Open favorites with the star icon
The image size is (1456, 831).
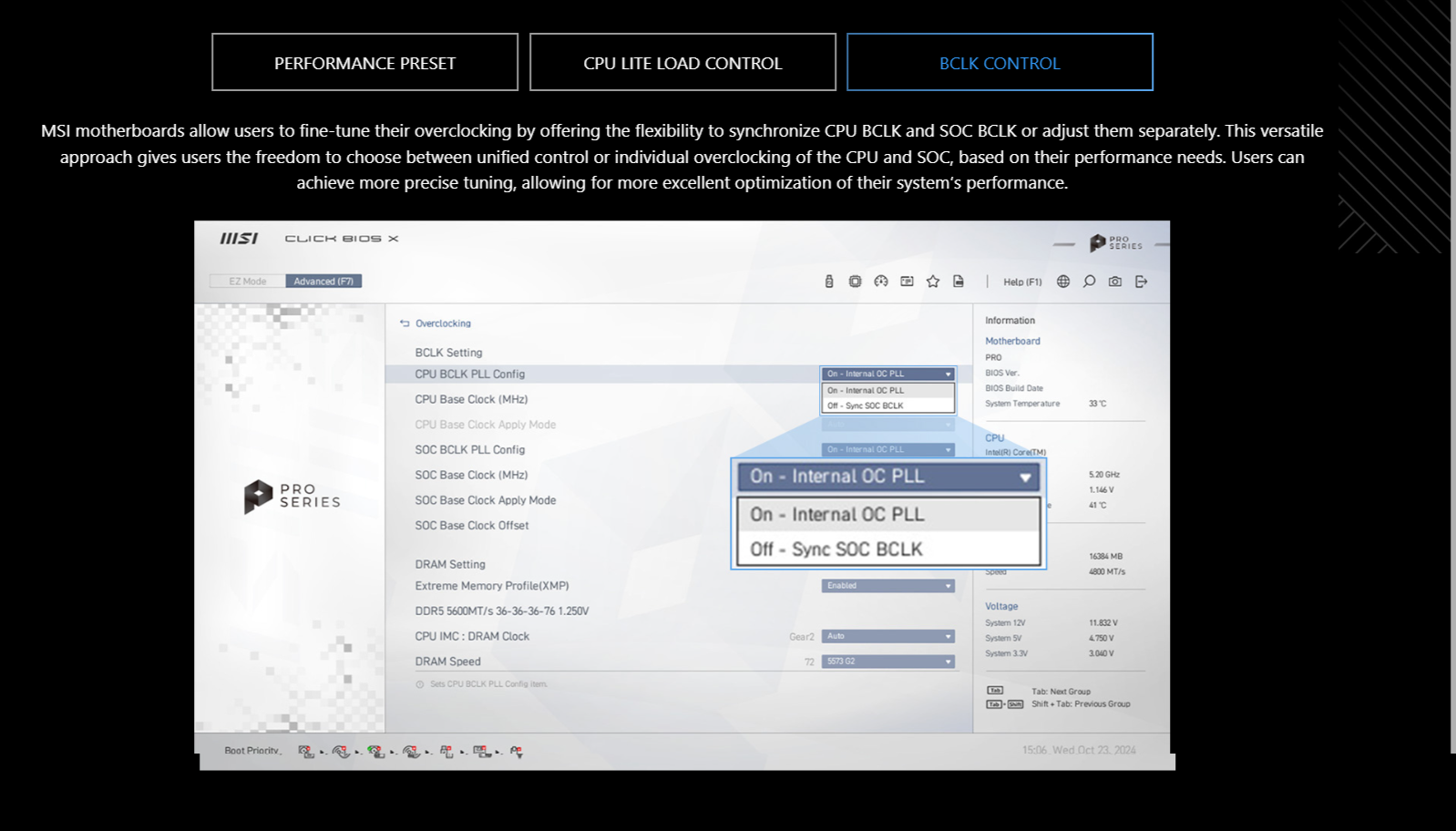coord(933,282)
